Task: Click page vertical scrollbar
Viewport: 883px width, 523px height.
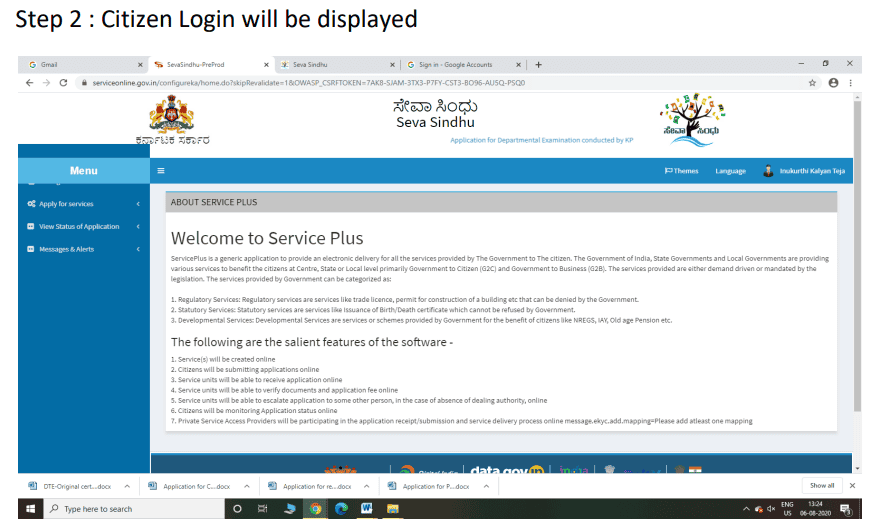Action: click(x=857, y=256)
